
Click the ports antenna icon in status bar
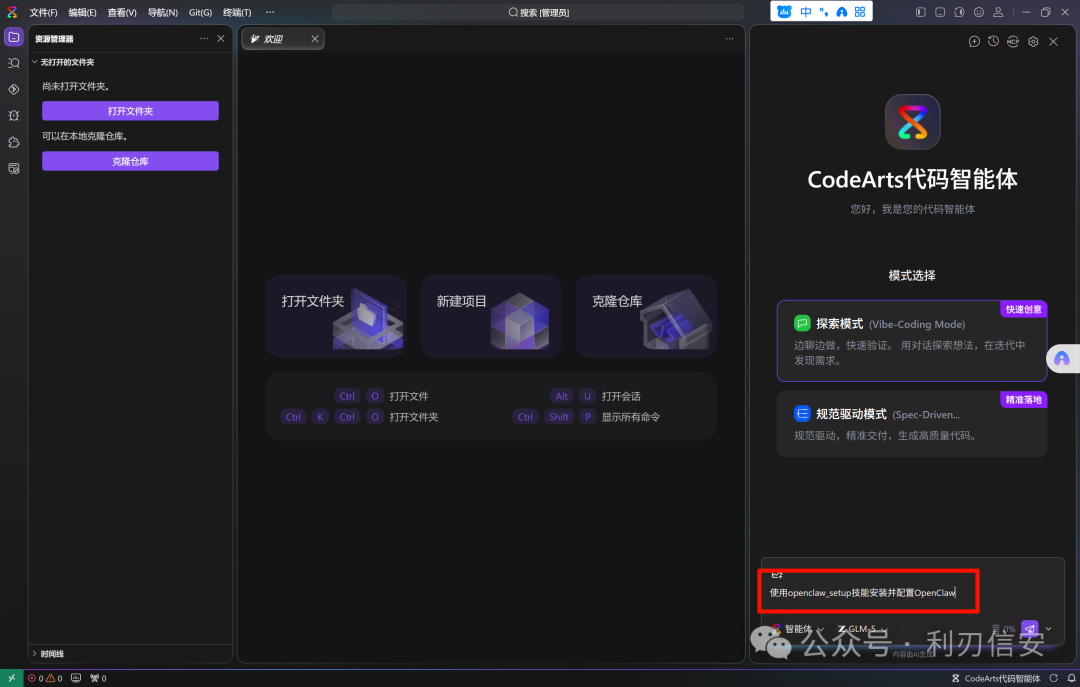98,678
